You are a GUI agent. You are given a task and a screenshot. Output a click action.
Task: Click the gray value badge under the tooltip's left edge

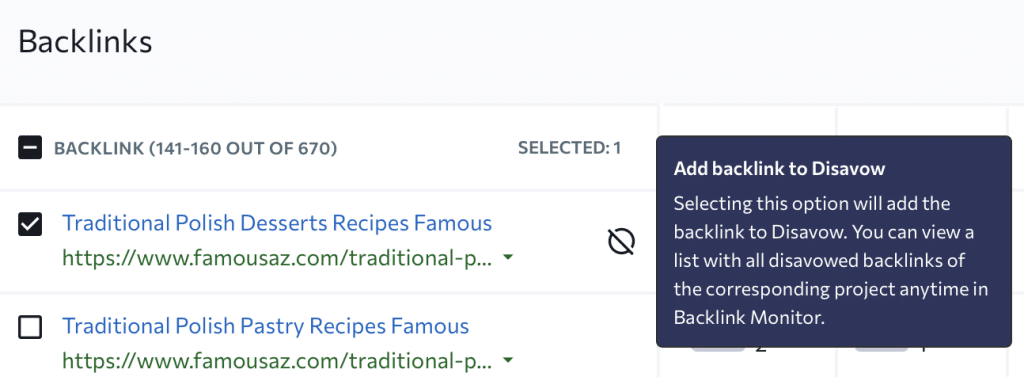(718, 350)
